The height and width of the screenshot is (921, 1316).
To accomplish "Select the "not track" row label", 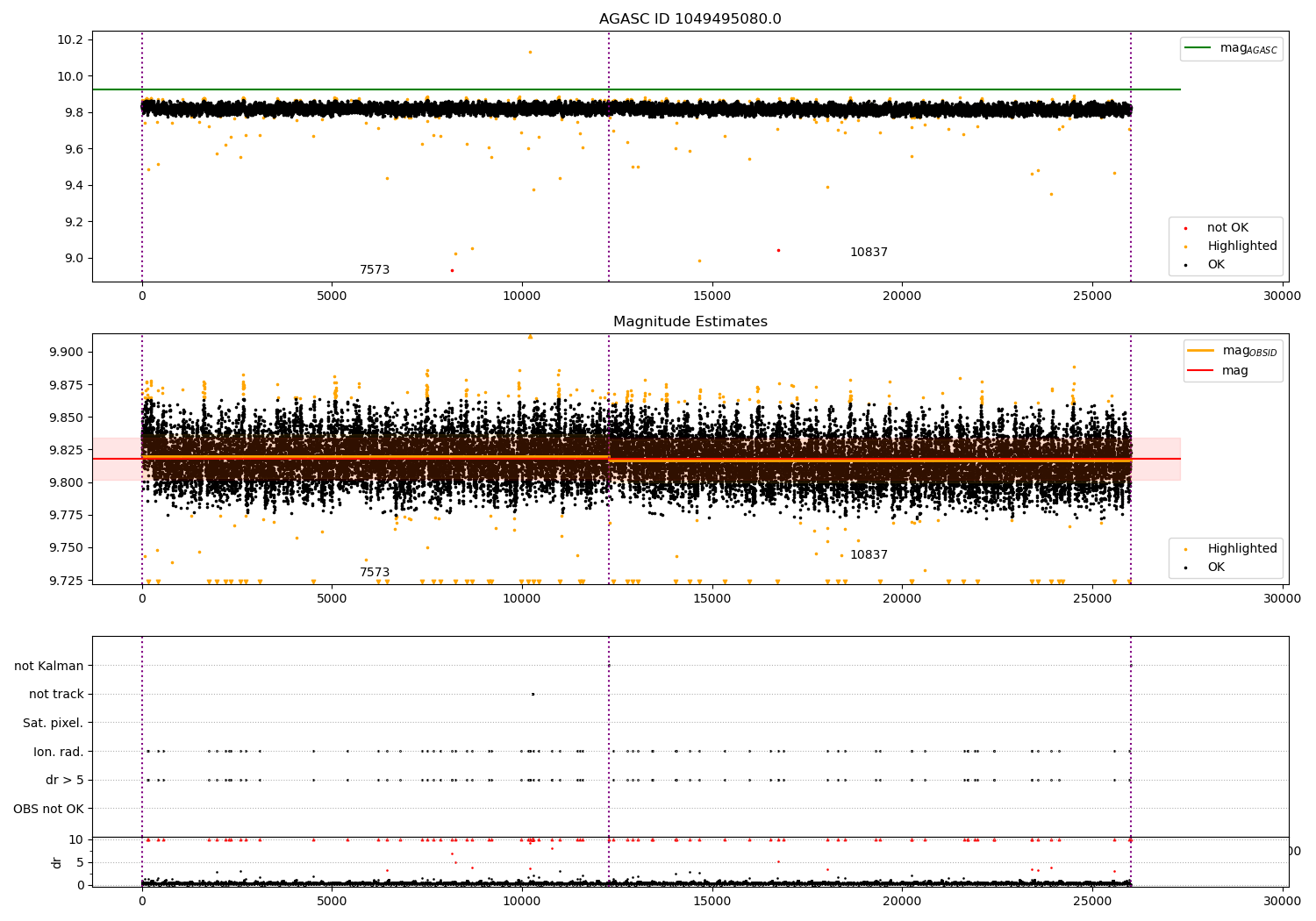I will coord(56,695).
